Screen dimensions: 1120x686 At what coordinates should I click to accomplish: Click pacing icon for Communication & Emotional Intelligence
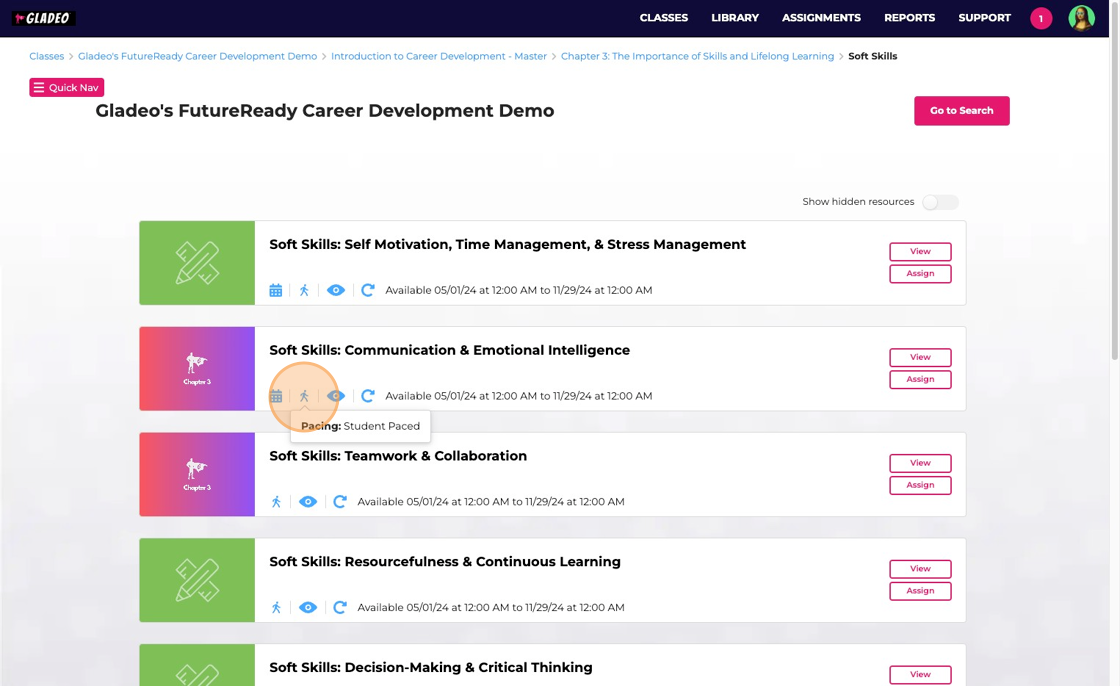click(x=304, y=396)
